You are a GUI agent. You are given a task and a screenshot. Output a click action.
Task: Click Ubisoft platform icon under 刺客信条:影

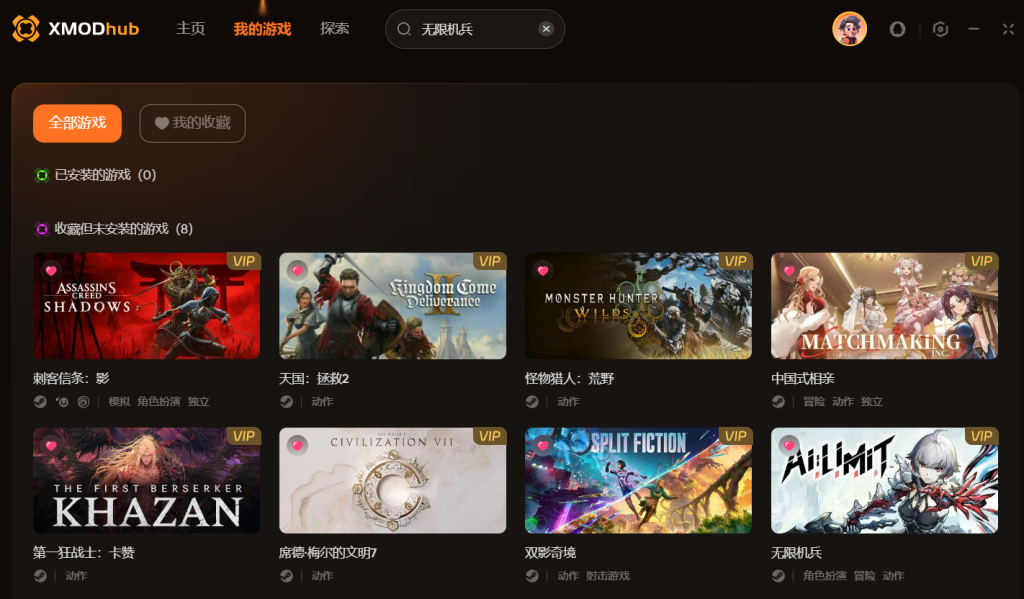(83, 402)
